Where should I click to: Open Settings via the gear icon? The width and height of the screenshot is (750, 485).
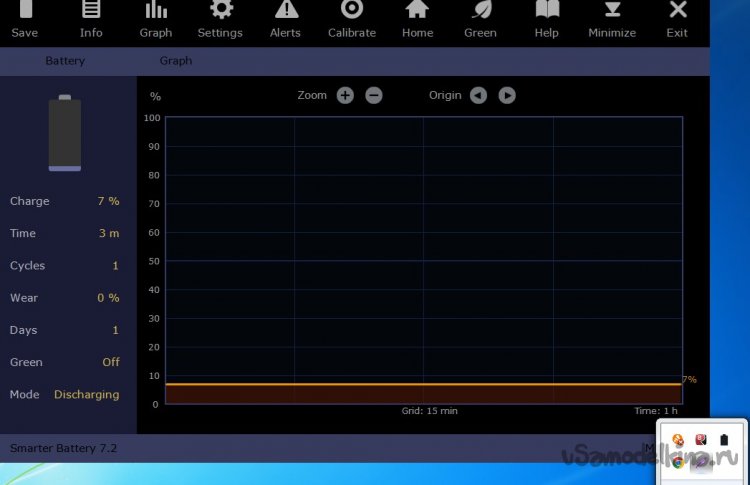point(220,18)
